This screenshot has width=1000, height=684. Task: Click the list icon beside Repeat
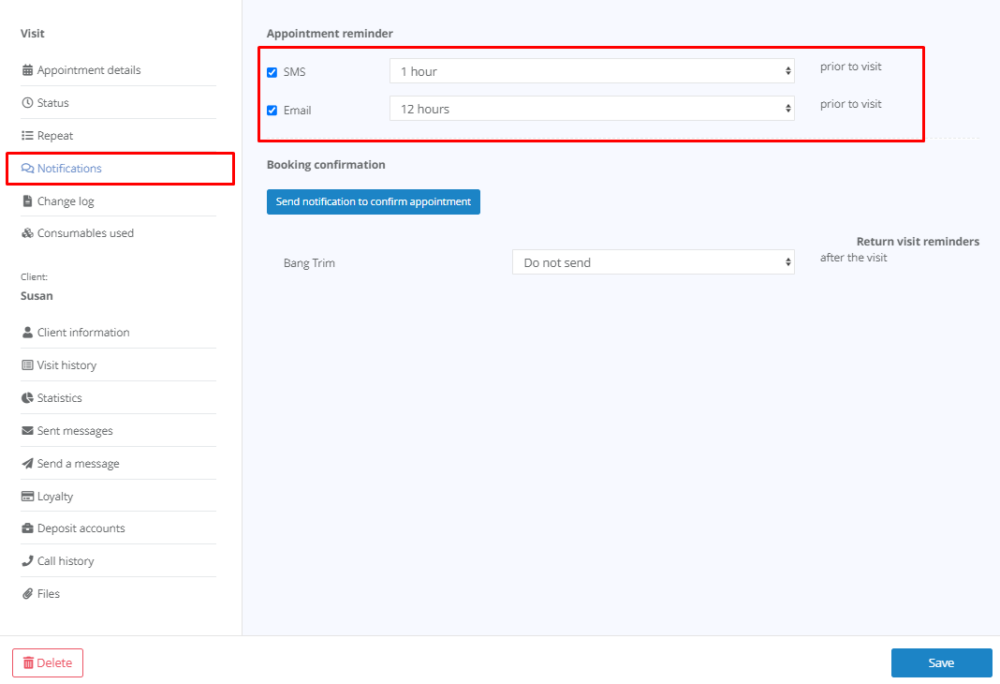[27, 136]
